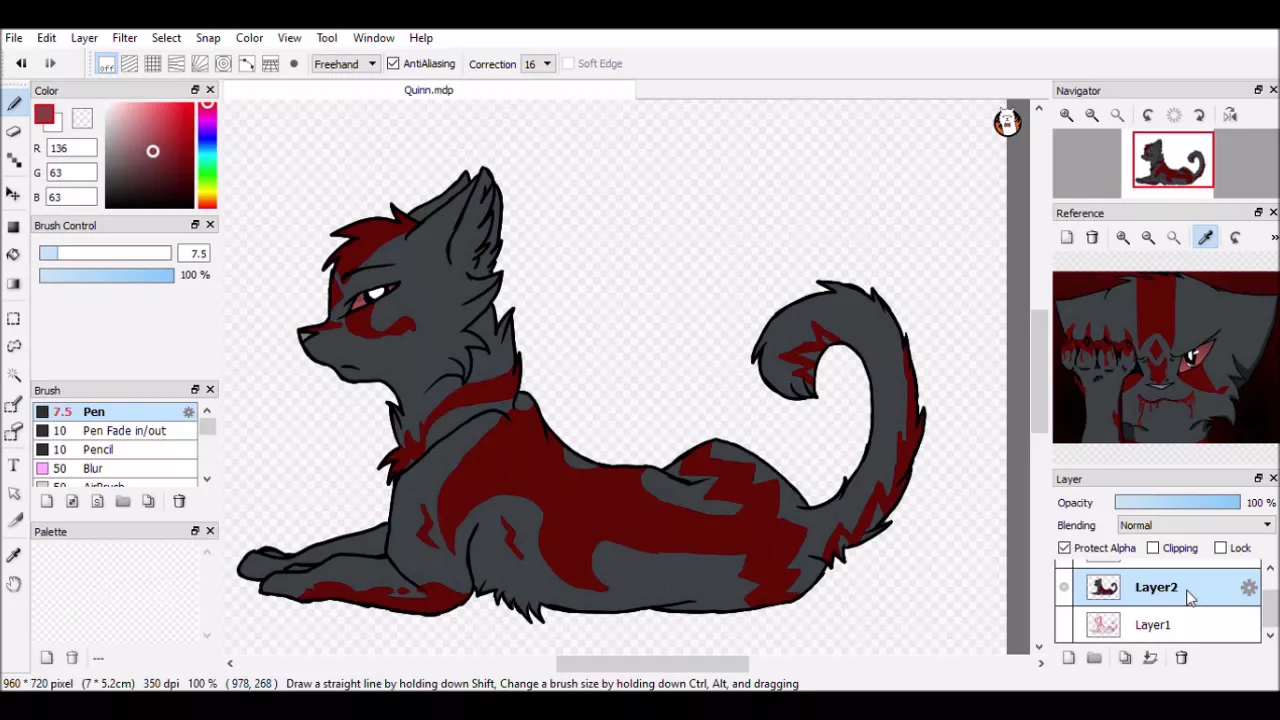Screen dimensions: 1280x720
Task: Select the Pencil brush
Action: (115, 450)
